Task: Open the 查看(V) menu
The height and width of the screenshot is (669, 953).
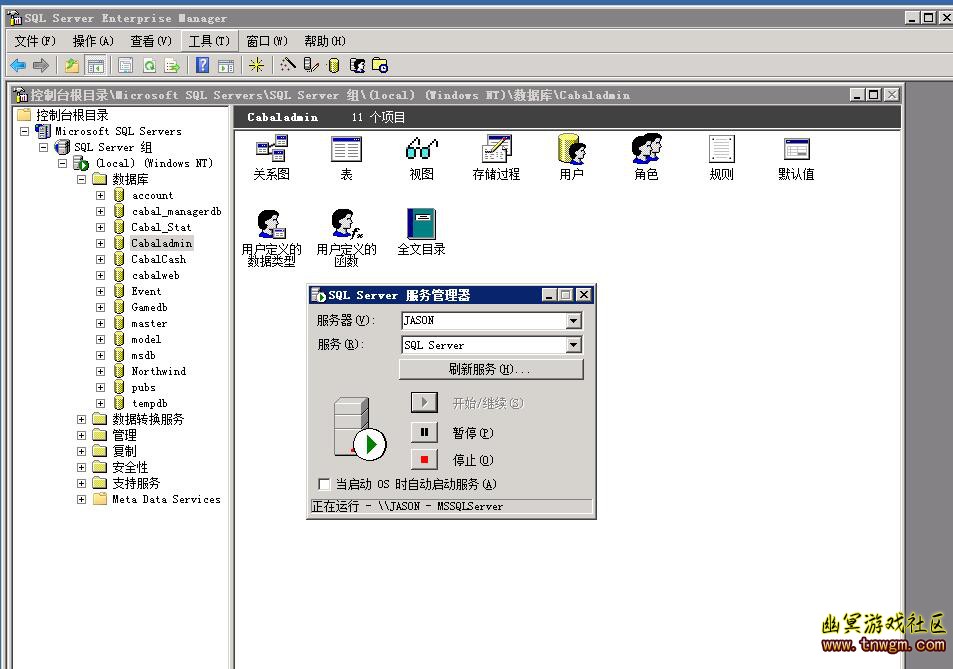Action: (x=151, y=41)
